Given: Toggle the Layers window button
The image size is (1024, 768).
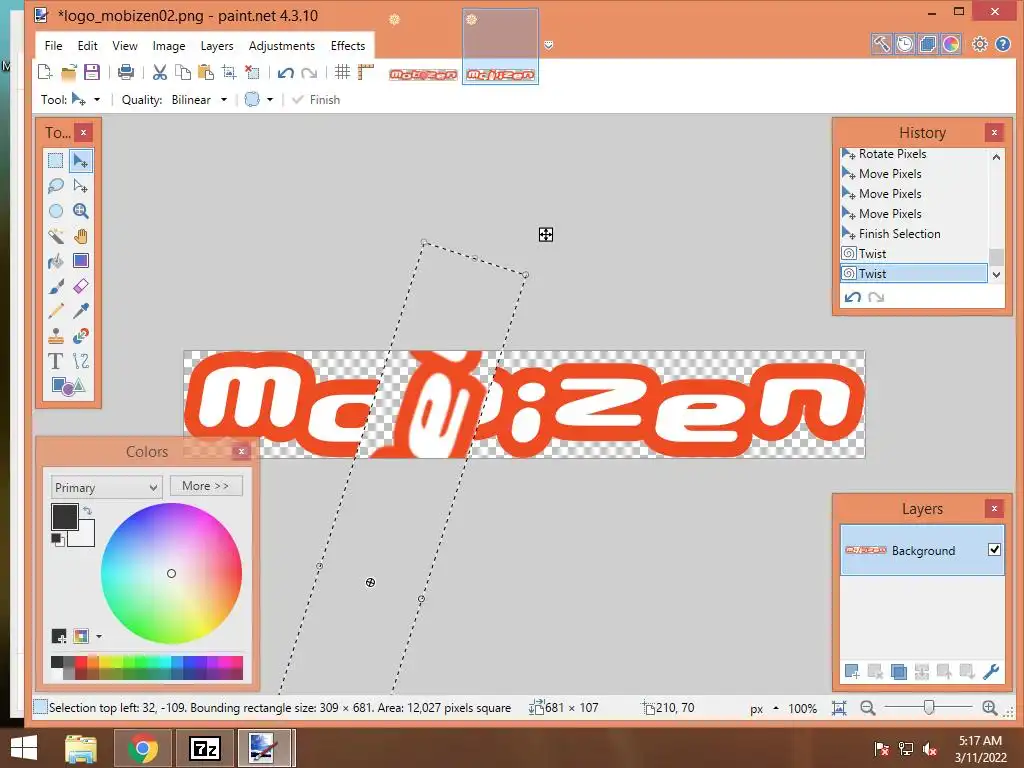Looking at the screenshot, I should (927, 44).
